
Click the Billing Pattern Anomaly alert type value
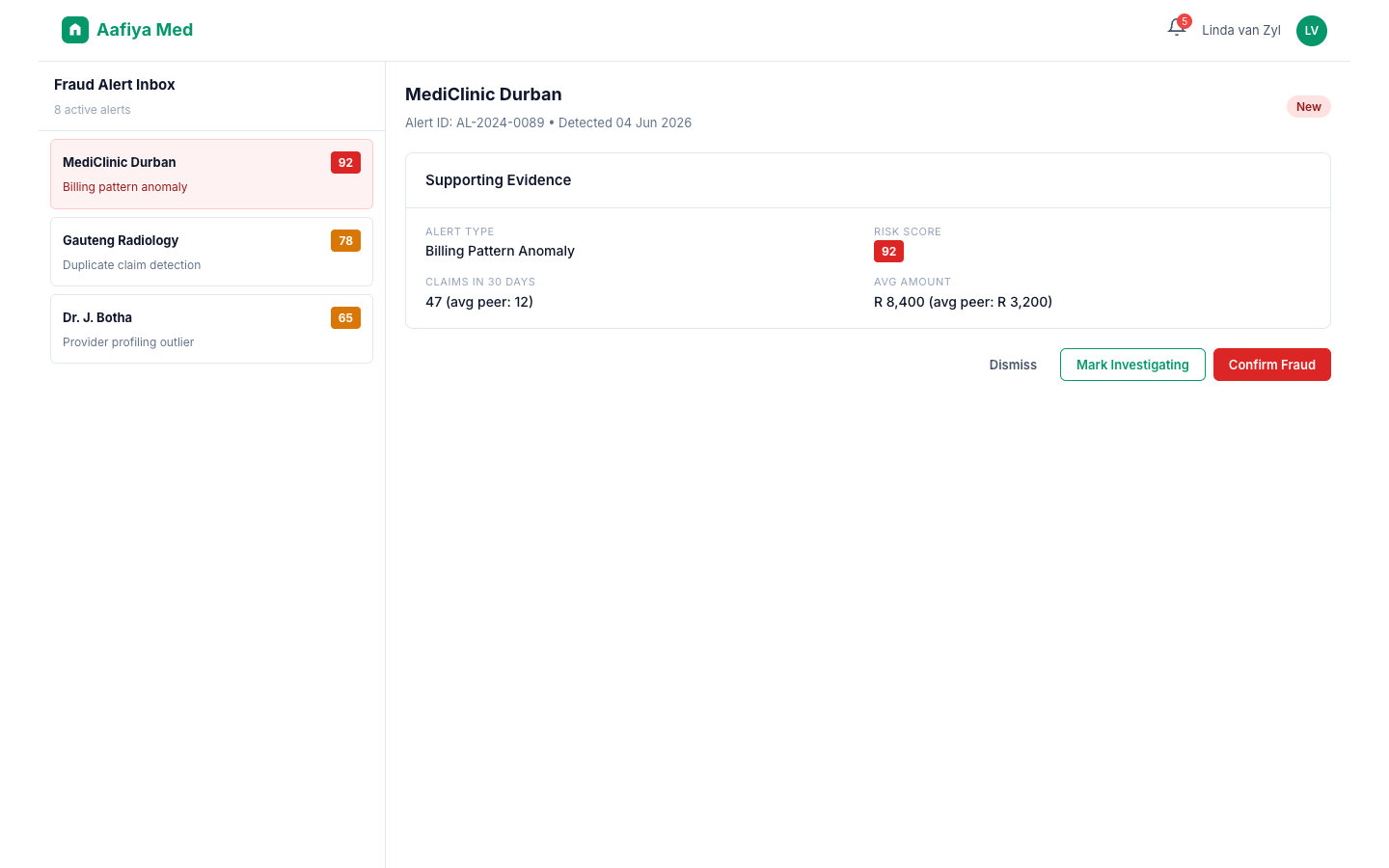pyautogui.click(x=500, y=251)
